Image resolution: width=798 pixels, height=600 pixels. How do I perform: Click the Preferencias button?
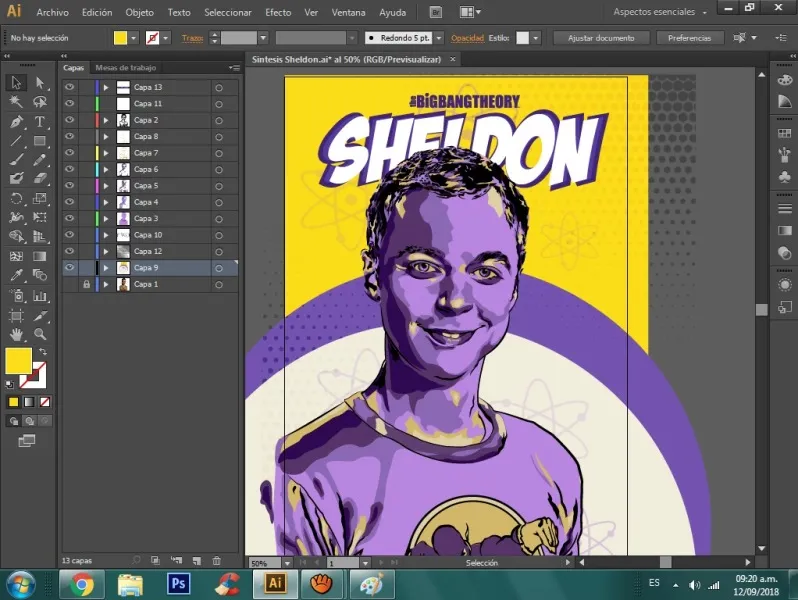(x=689, y=38)
